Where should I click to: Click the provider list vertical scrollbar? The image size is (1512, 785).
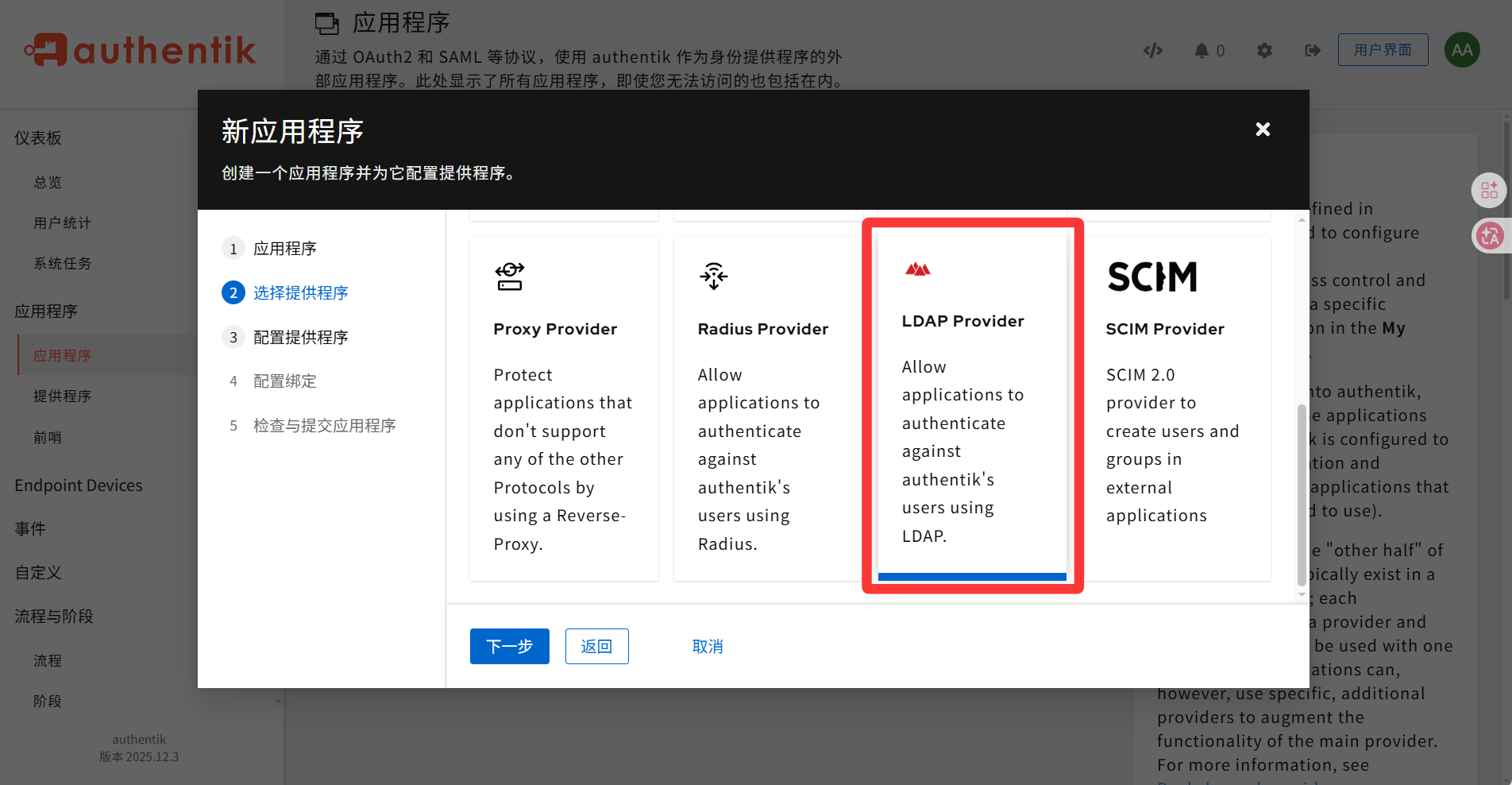(x=1301, y=493)
